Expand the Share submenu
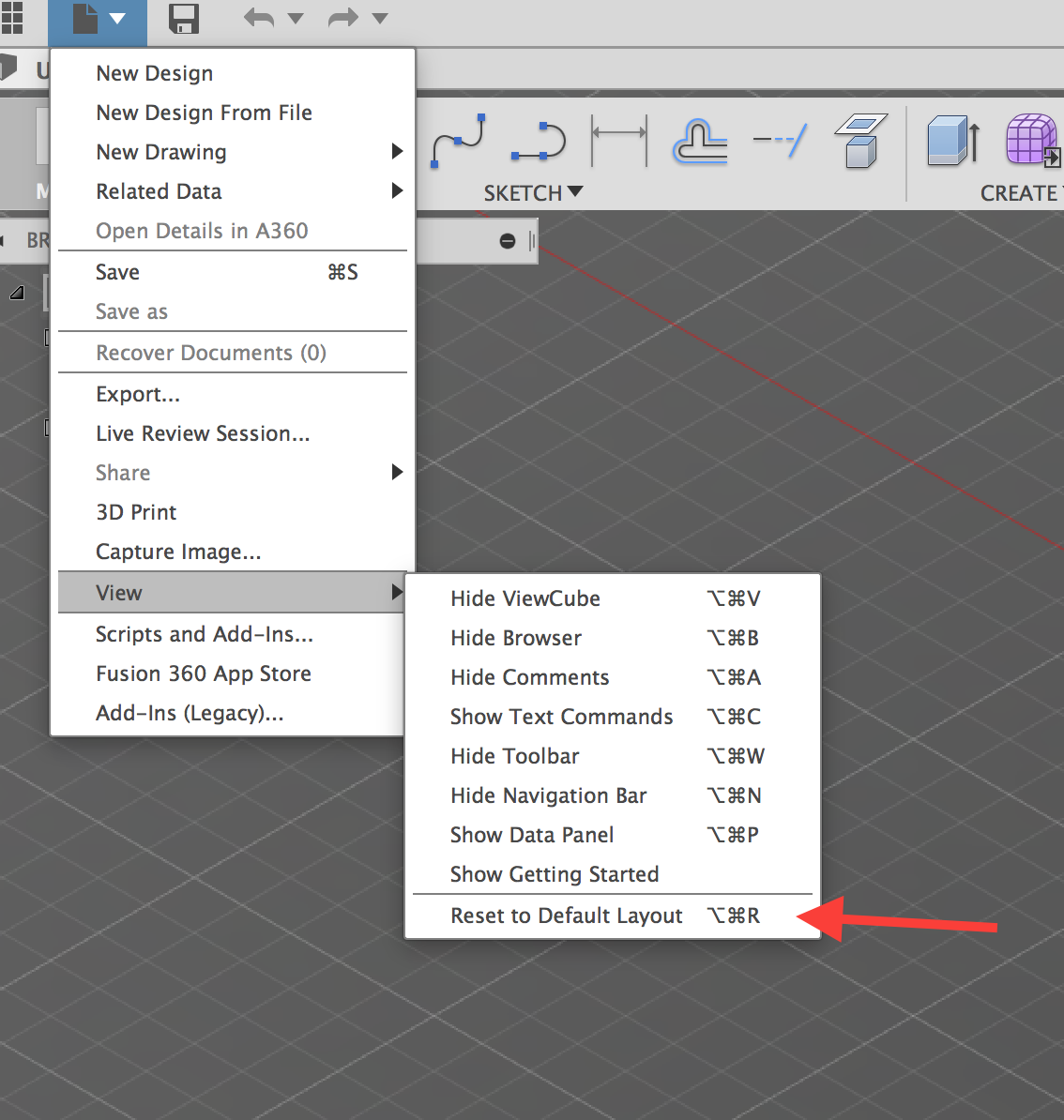Viewport: 1064px width, 1120px height. click(x=233, y=472)
